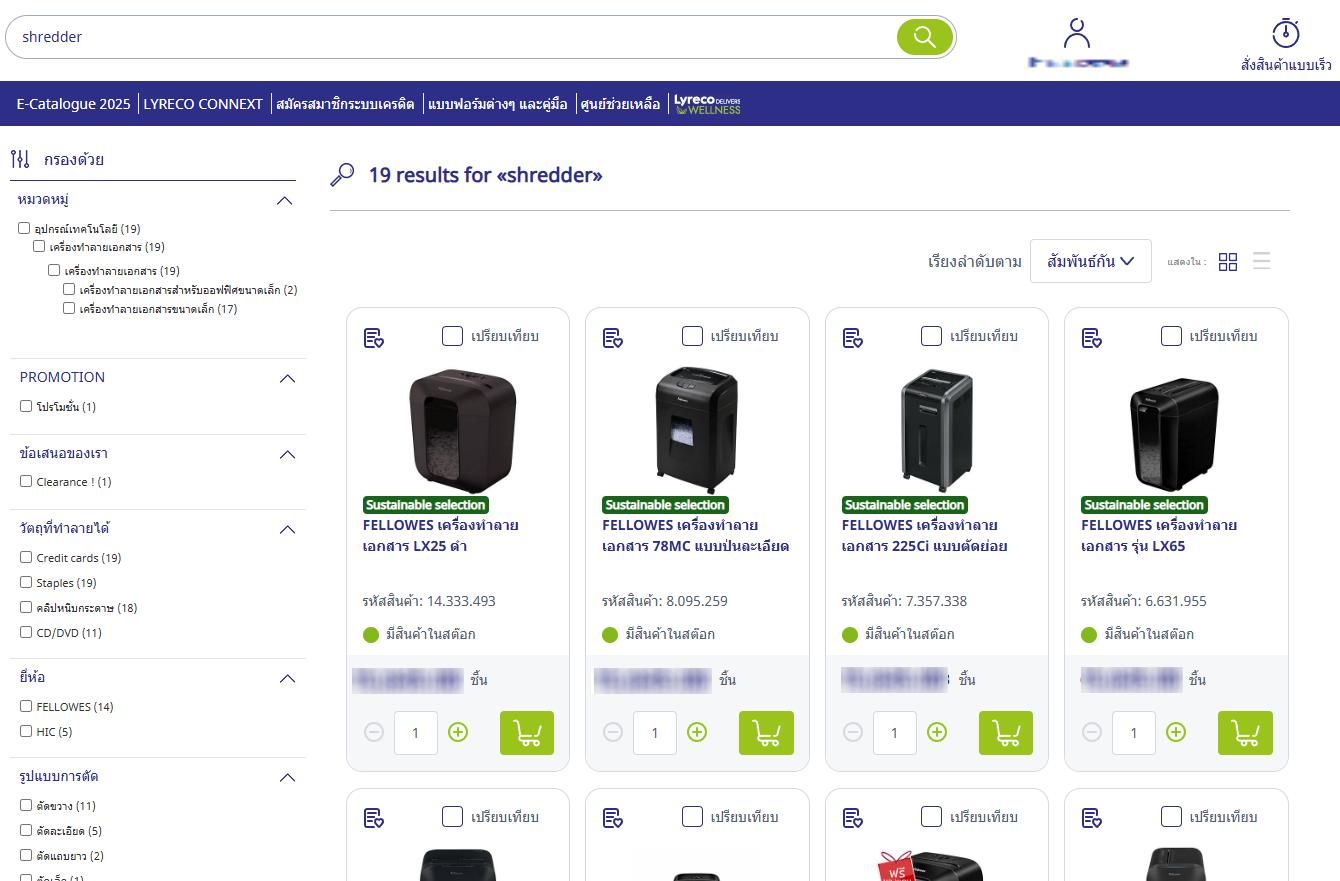Add 78MC shredder to cart
Image resolution: width=1340 pixels, height=881 pixels.
766,733
